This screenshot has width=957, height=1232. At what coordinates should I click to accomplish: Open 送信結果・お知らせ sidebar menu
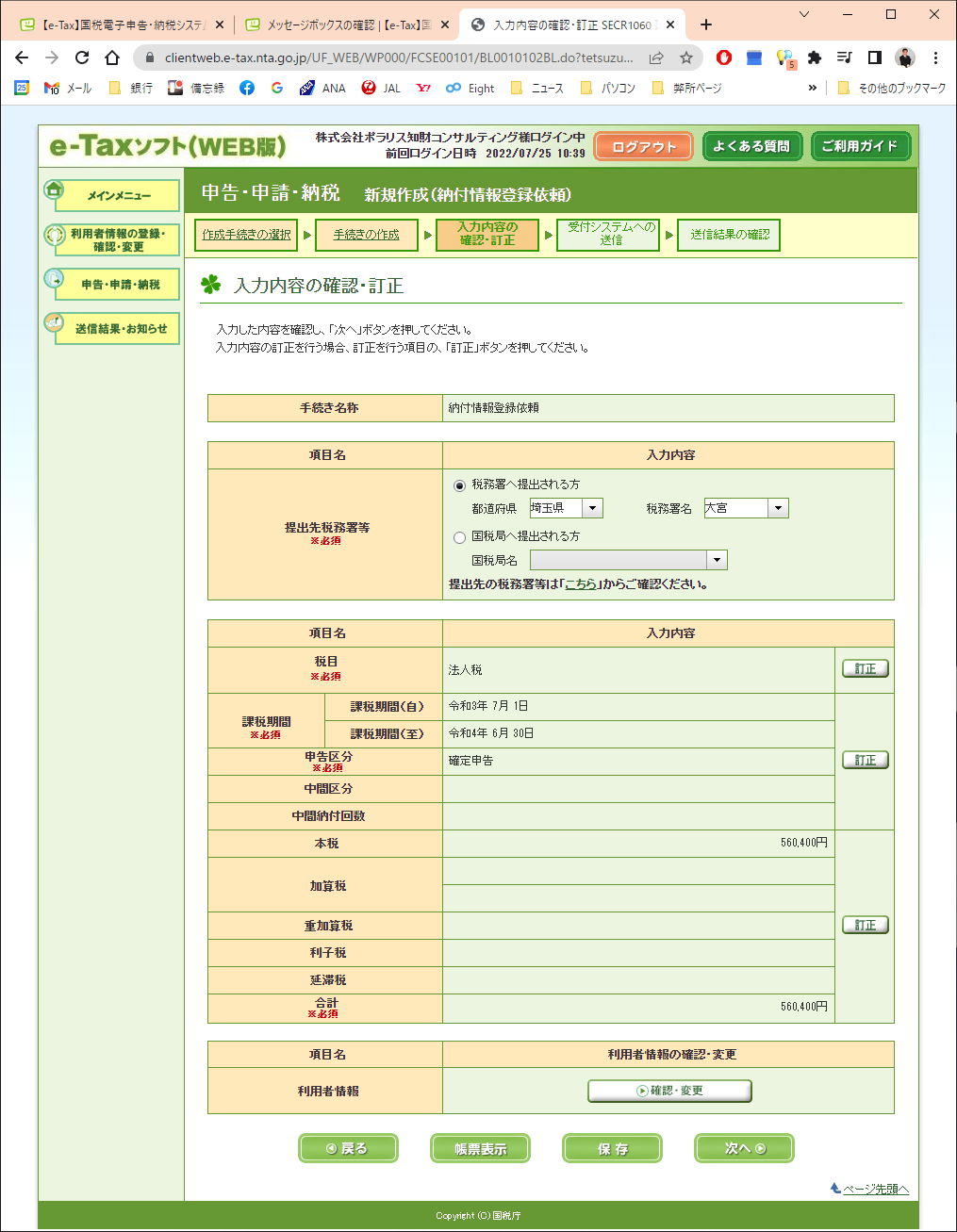tap(112, 328)
